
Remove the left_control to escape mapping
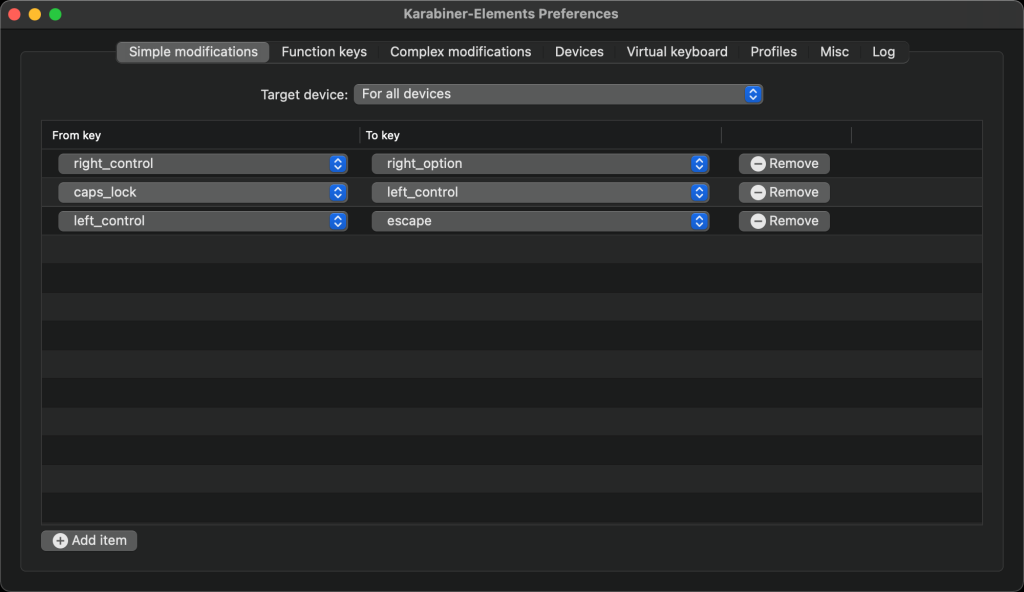pos(784,221)
